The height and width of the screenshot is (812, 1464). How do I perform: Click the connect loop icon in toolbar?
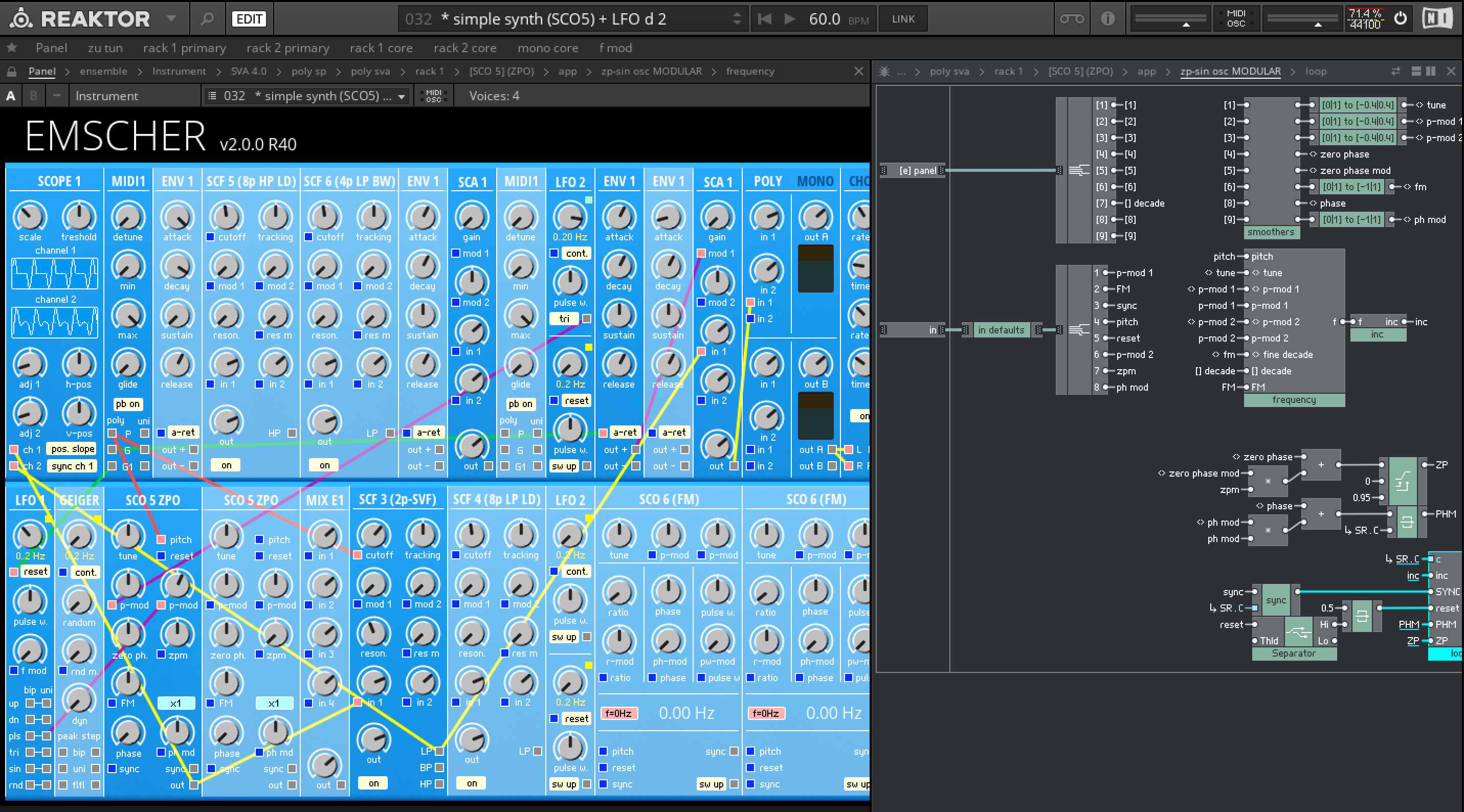point(1072,19)
